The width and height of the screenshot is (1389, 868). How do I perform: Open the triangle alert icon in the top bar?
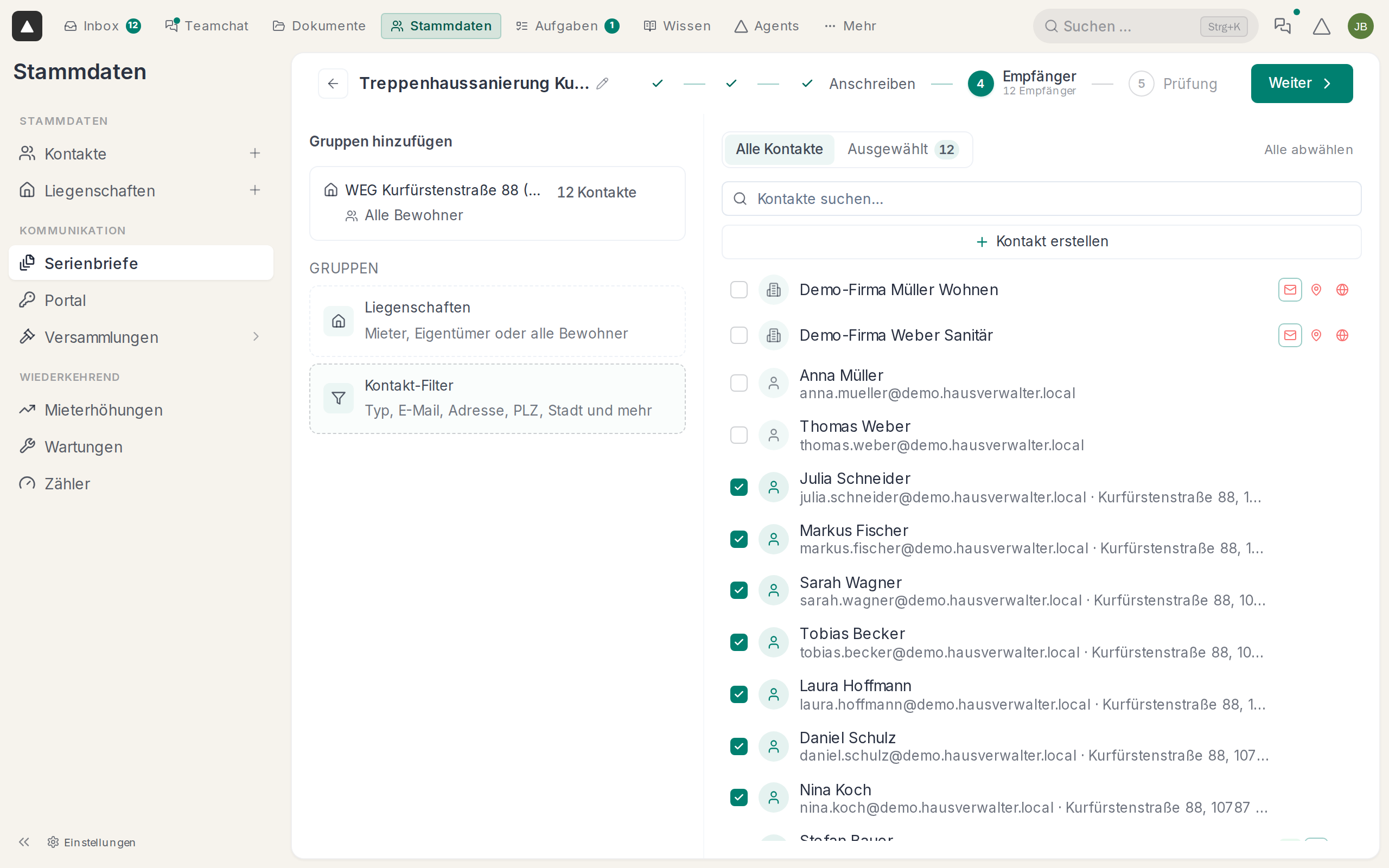coord(1322,26)
